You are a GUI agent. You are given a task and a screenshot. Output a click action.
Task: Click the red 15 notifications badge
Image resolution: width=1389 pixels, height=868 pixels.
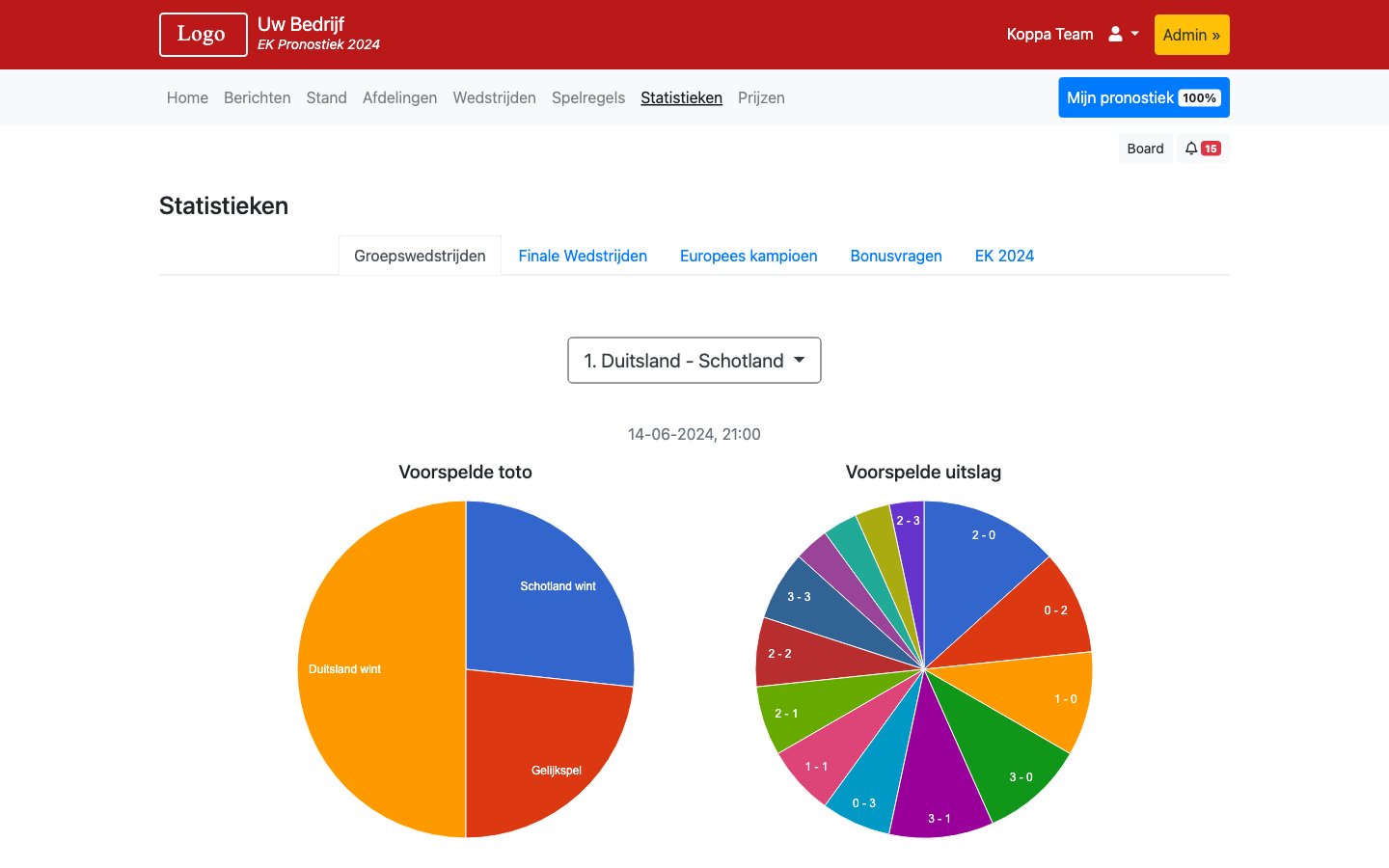click(1211, 149)
